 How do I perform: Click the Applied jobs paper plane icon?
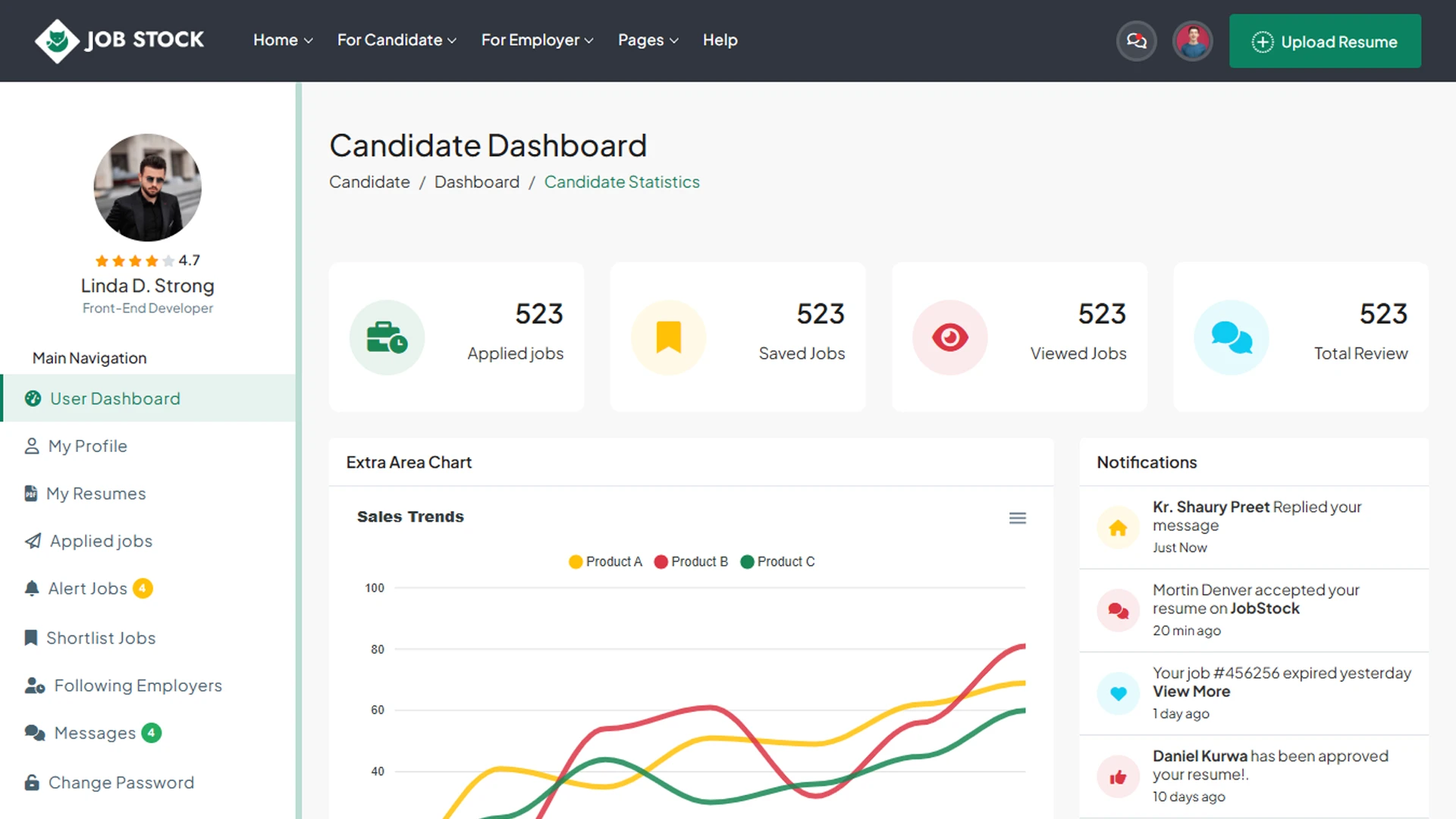pyautogui.click(x=33, y=541)
